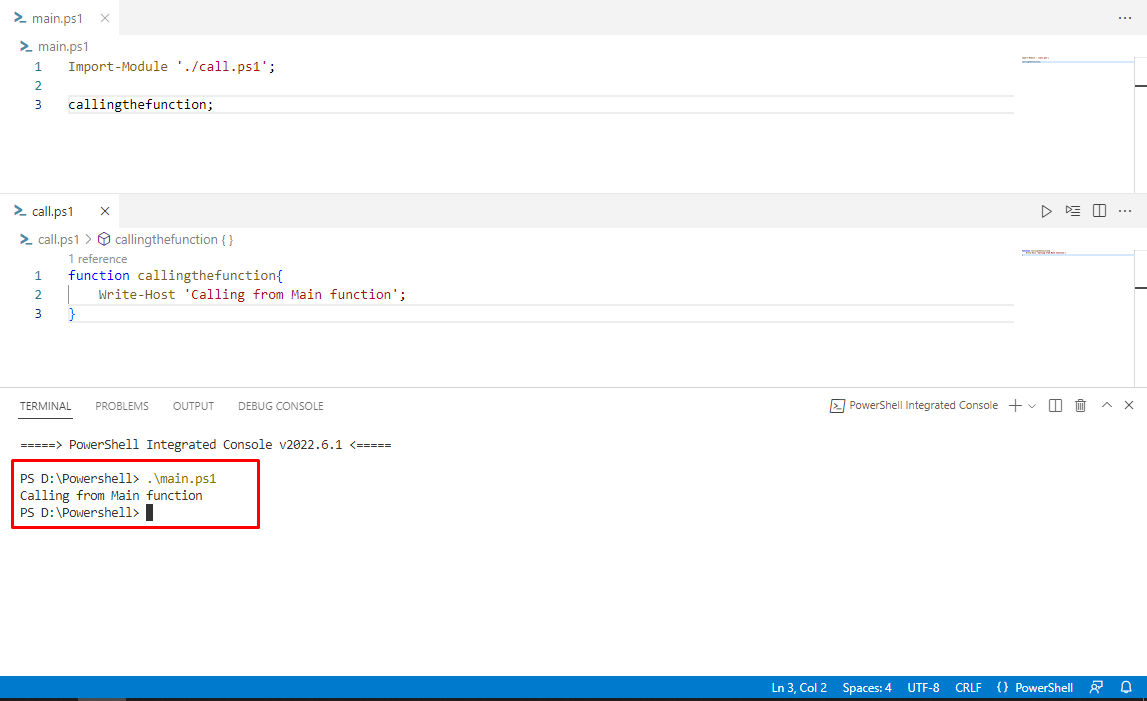Click line number 3 in call.ps1 gutter
The image size is (1147, 701).
pos(38,314)
